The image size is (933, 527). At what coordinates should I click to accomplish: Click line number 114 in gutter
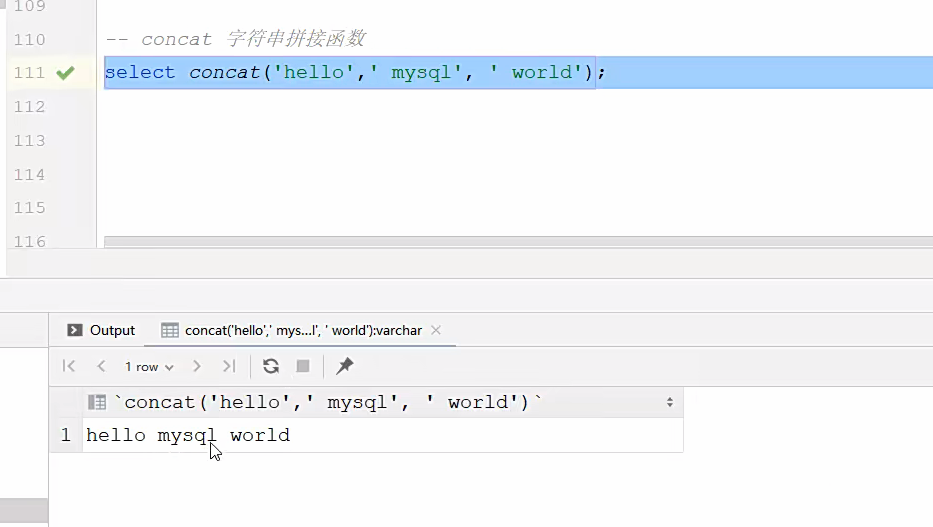[29, 174]
